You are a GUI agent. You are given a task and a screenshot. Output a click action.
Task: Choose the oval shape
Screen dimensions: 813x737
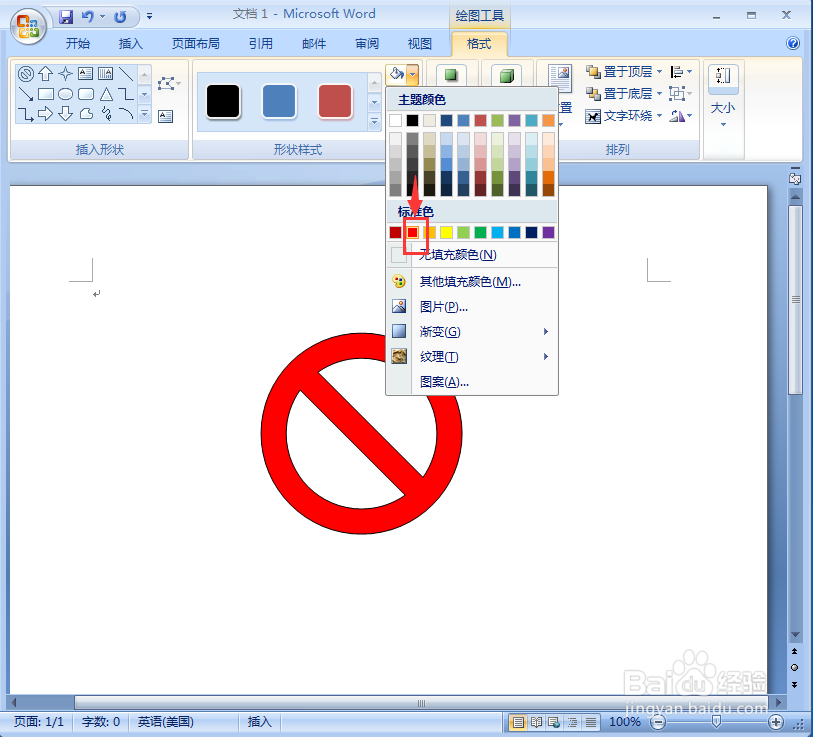click(x=65, y=94)
